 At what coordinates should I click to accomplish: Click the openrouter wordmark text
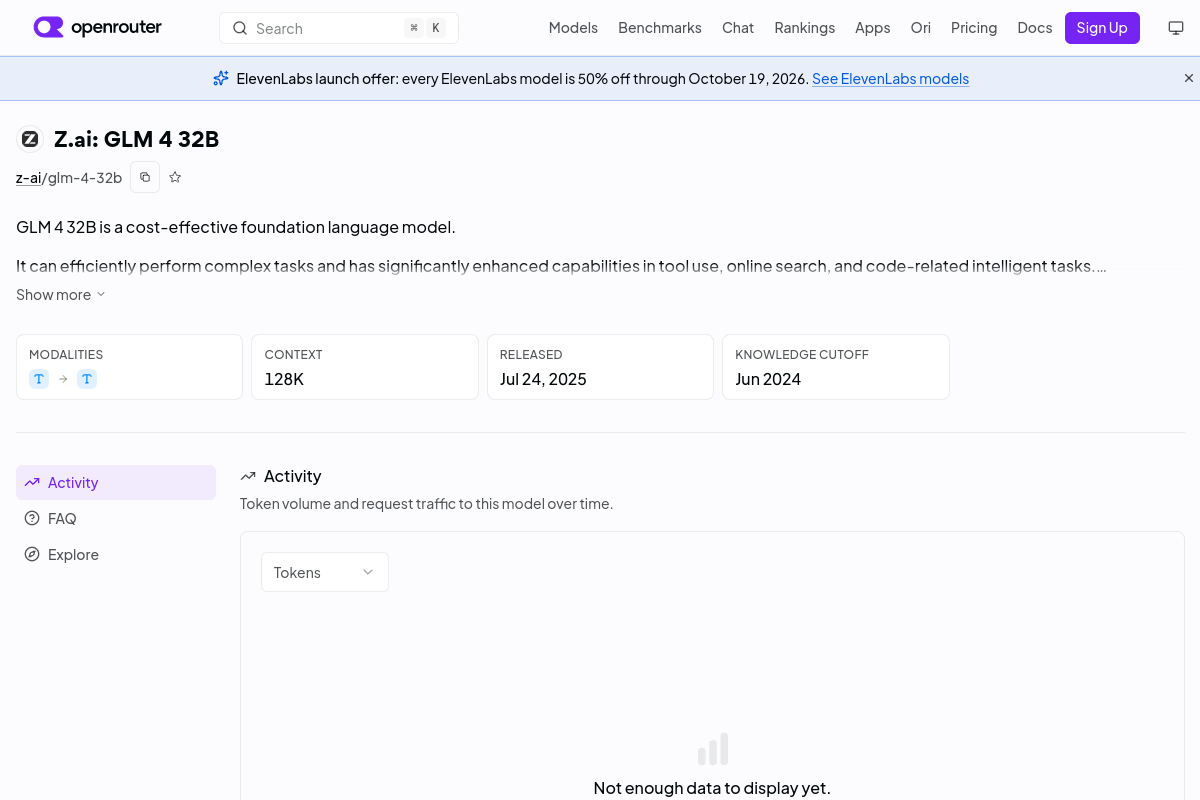tap(116, 28)
